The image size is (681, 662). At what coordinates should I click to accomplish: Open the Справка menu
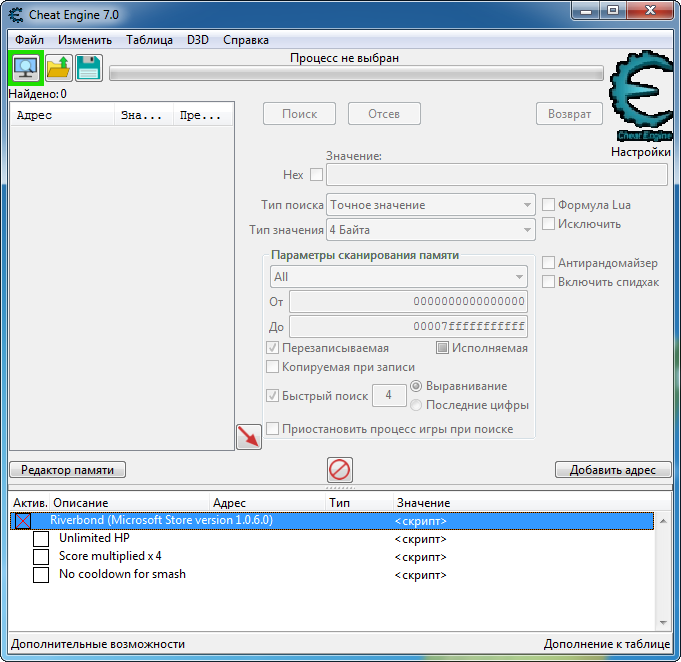click(246, 40)
